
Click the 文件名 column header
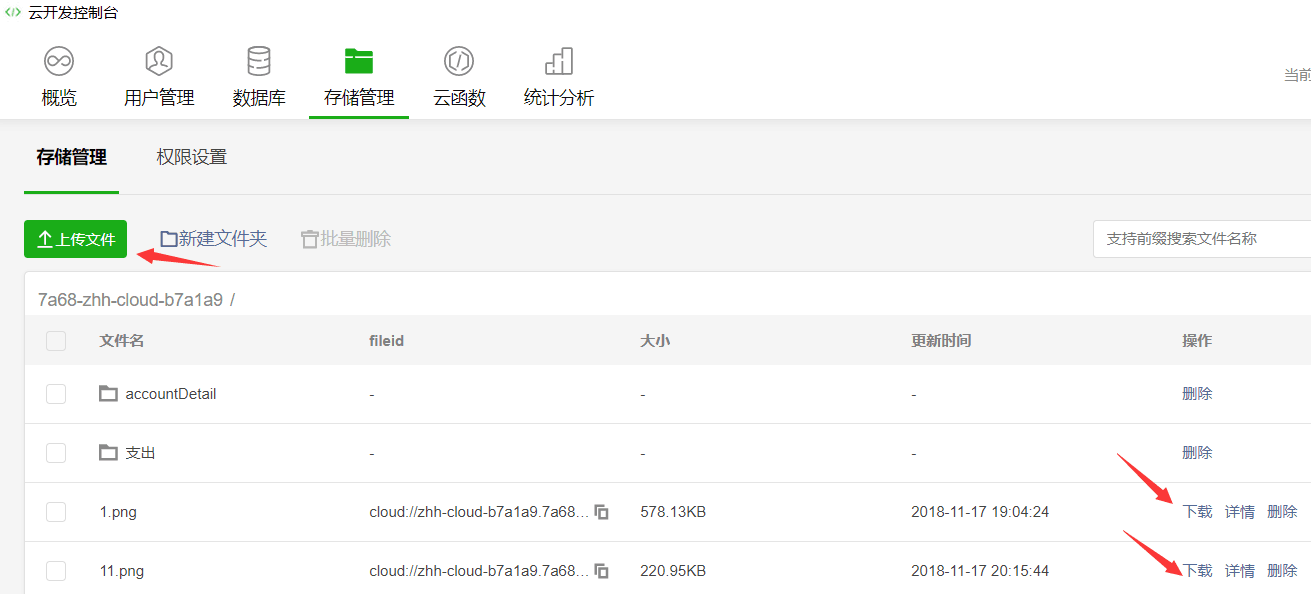(122, 341)
